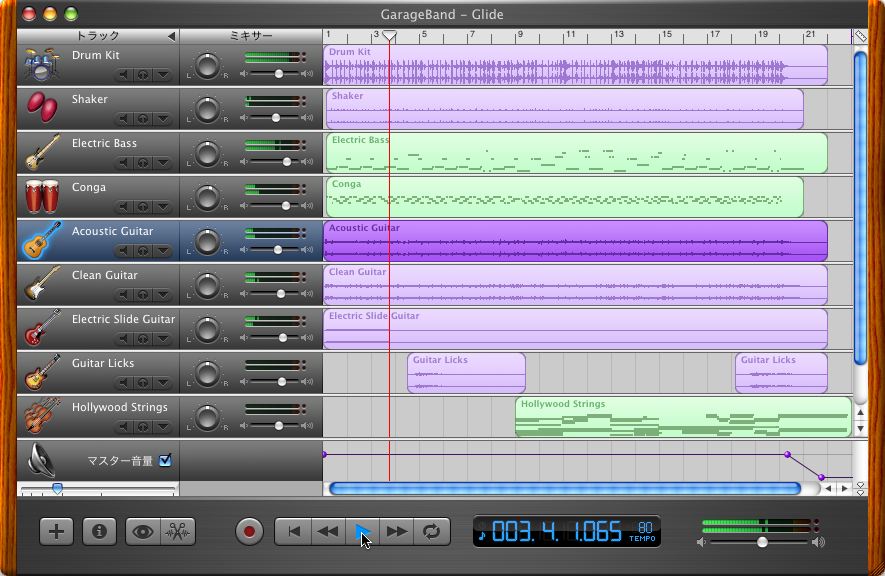Expand Drum Kit track volume curve triangle

click(x=163, y=74)
